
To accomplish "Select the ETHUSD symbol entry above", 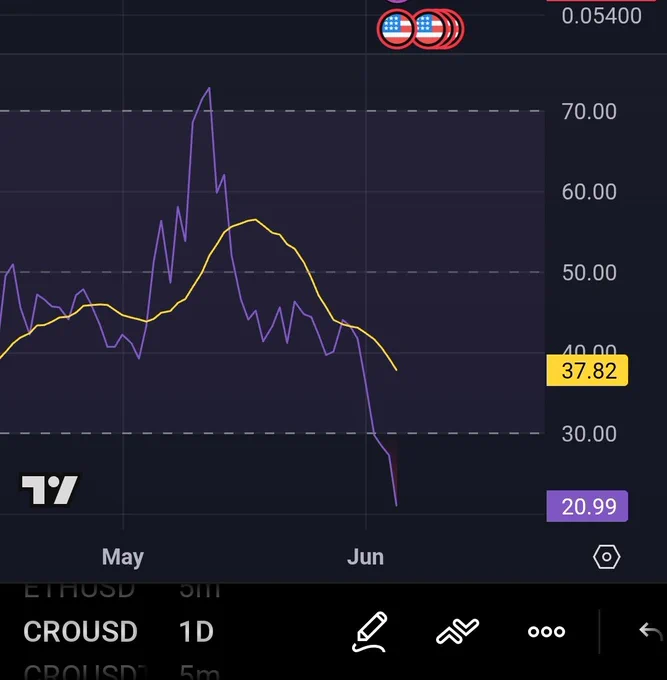I will (x=79, y=590).
